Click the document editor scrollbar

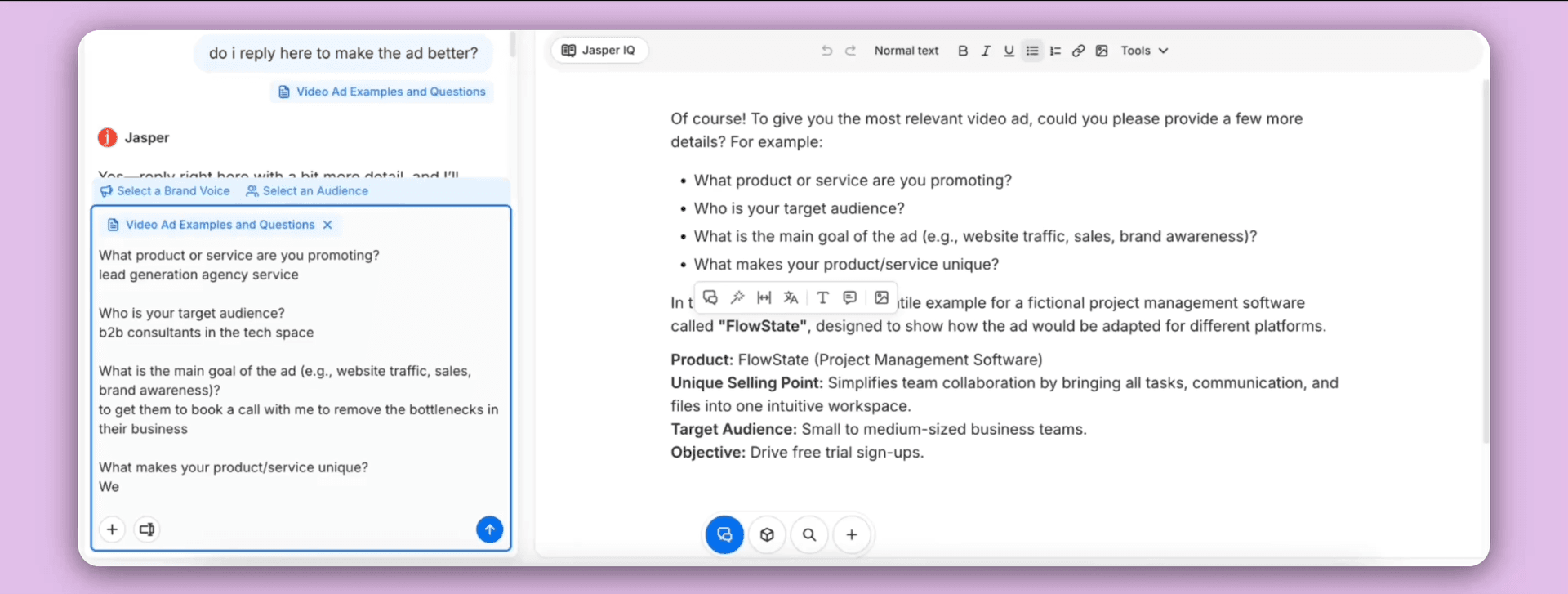[1486, 261]
